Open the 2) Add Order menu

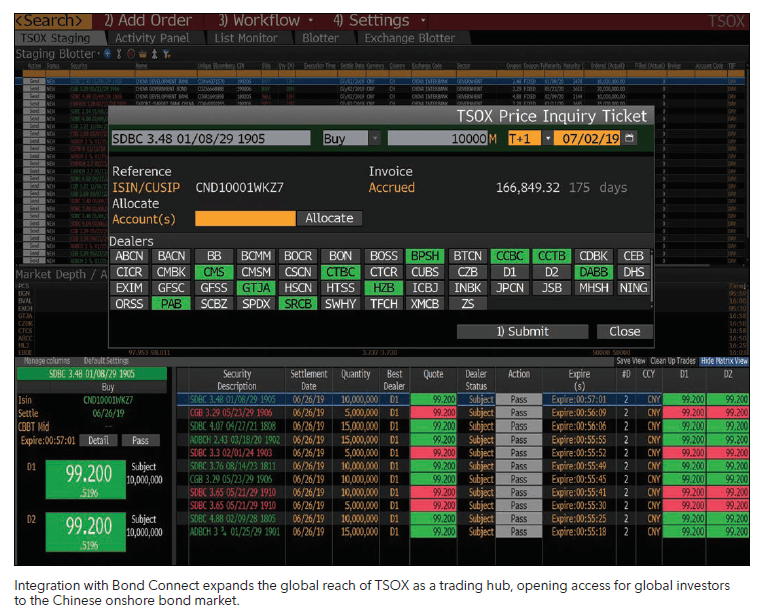148,21
